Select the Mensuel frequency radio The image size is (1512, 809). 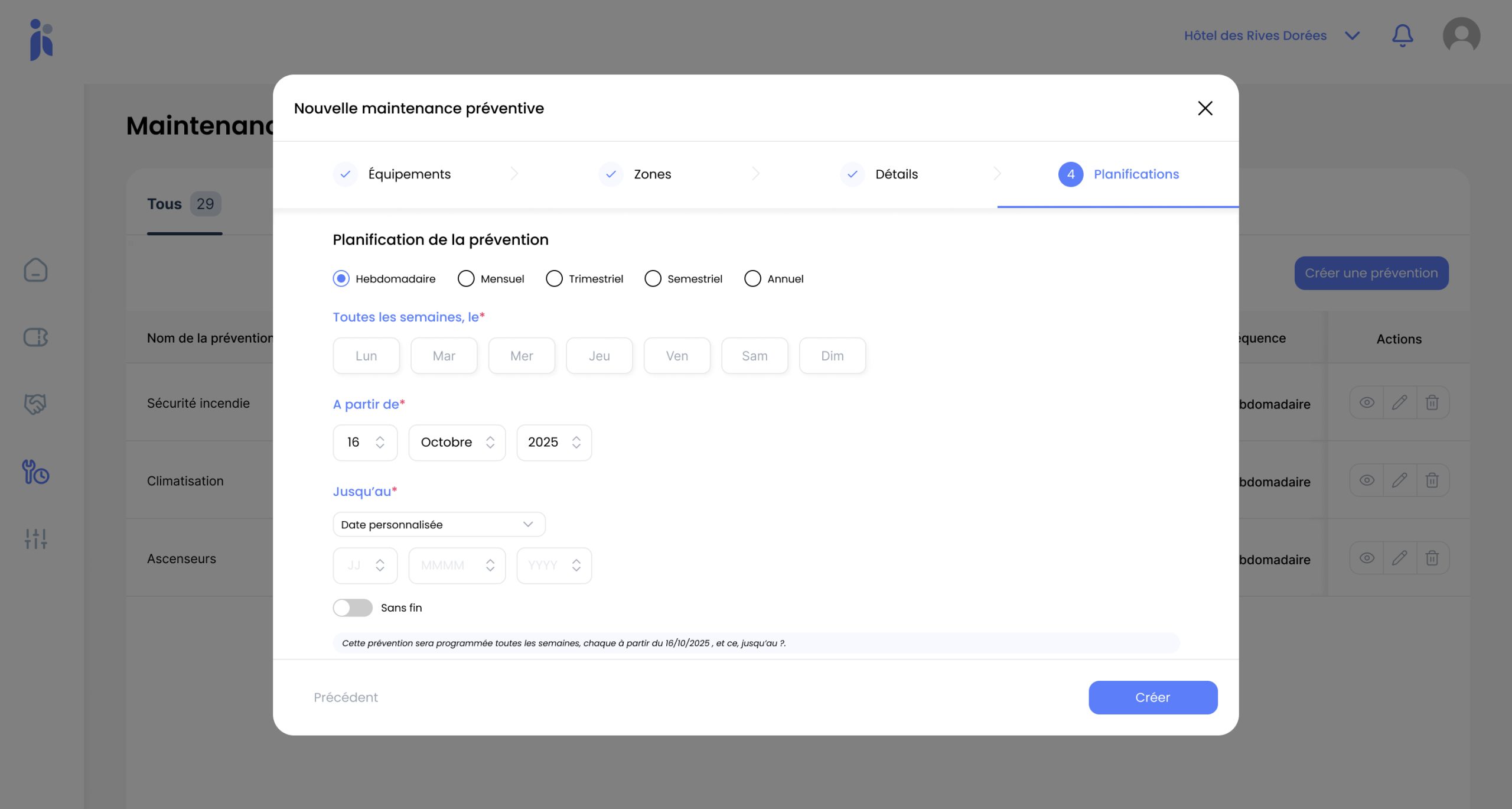[466, 279]
